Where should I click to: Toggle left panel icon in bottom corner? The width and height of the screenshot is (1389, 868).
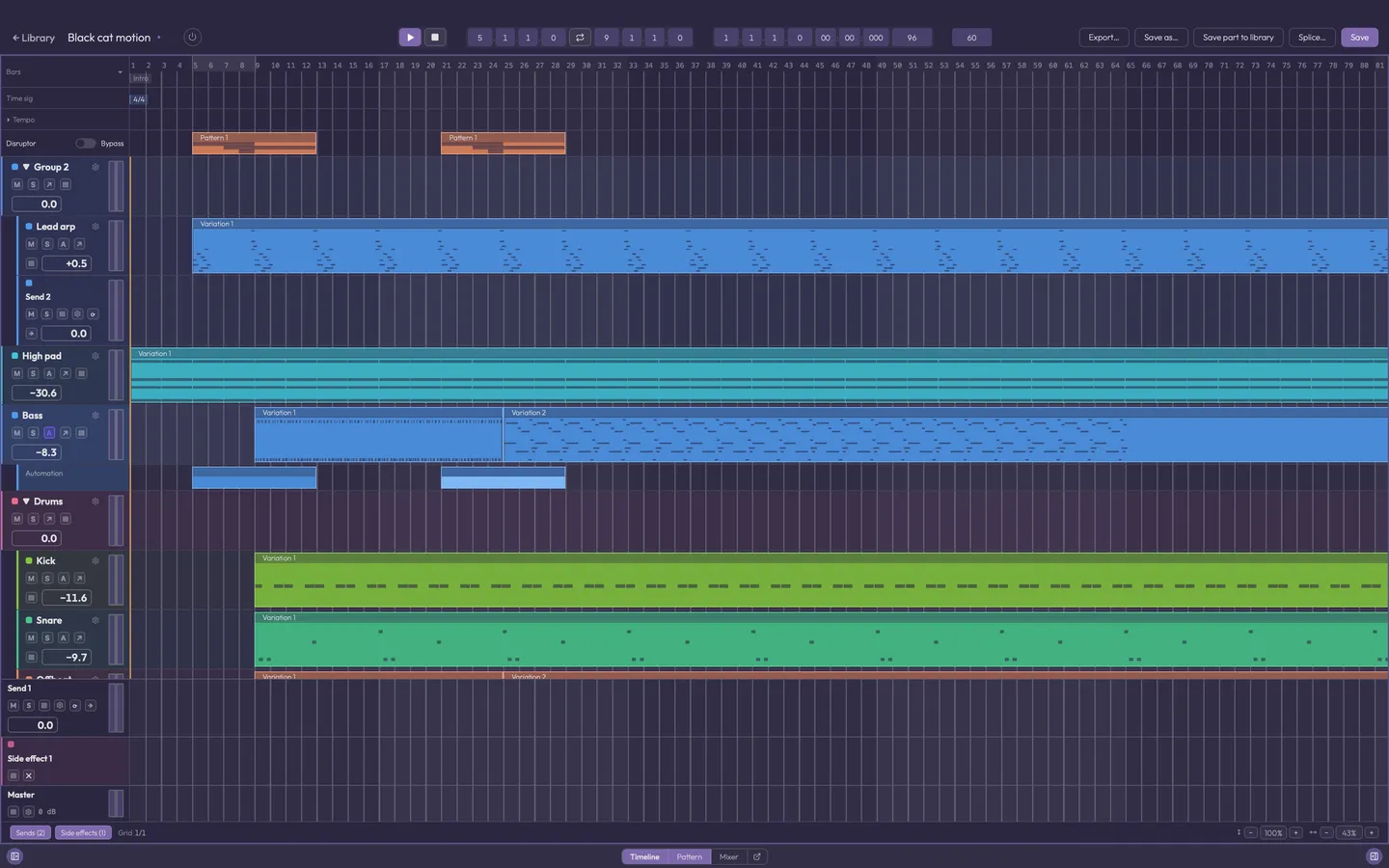(x=14, y=856)
